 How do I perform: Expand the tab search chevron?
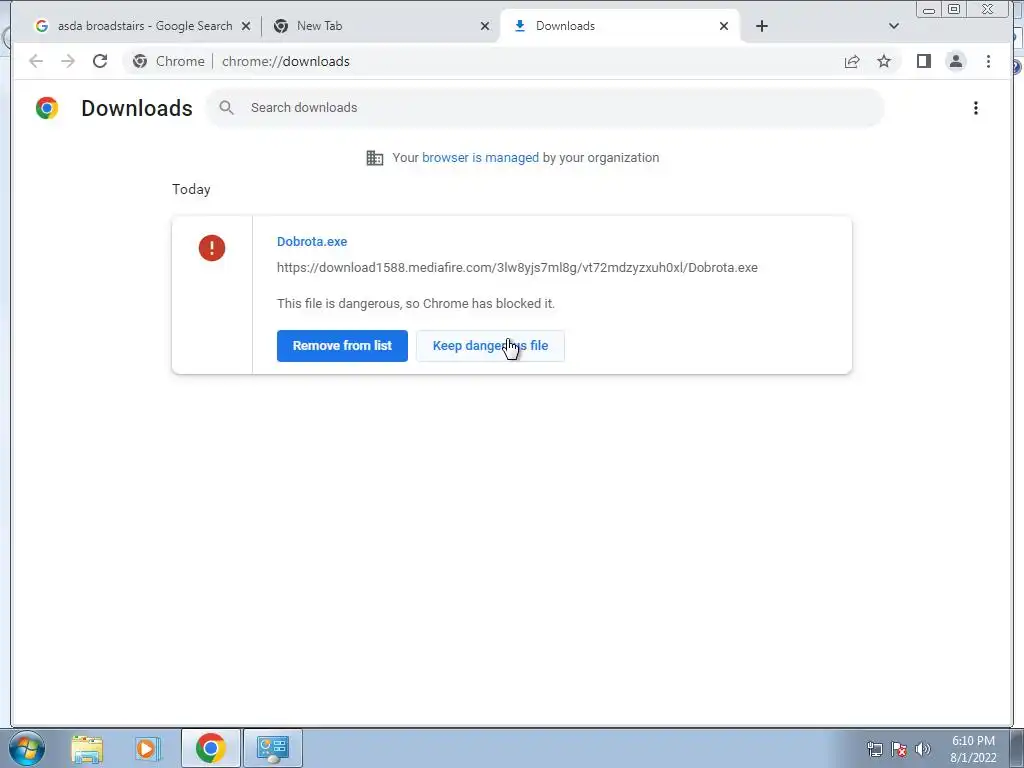[x=894, y=26]
